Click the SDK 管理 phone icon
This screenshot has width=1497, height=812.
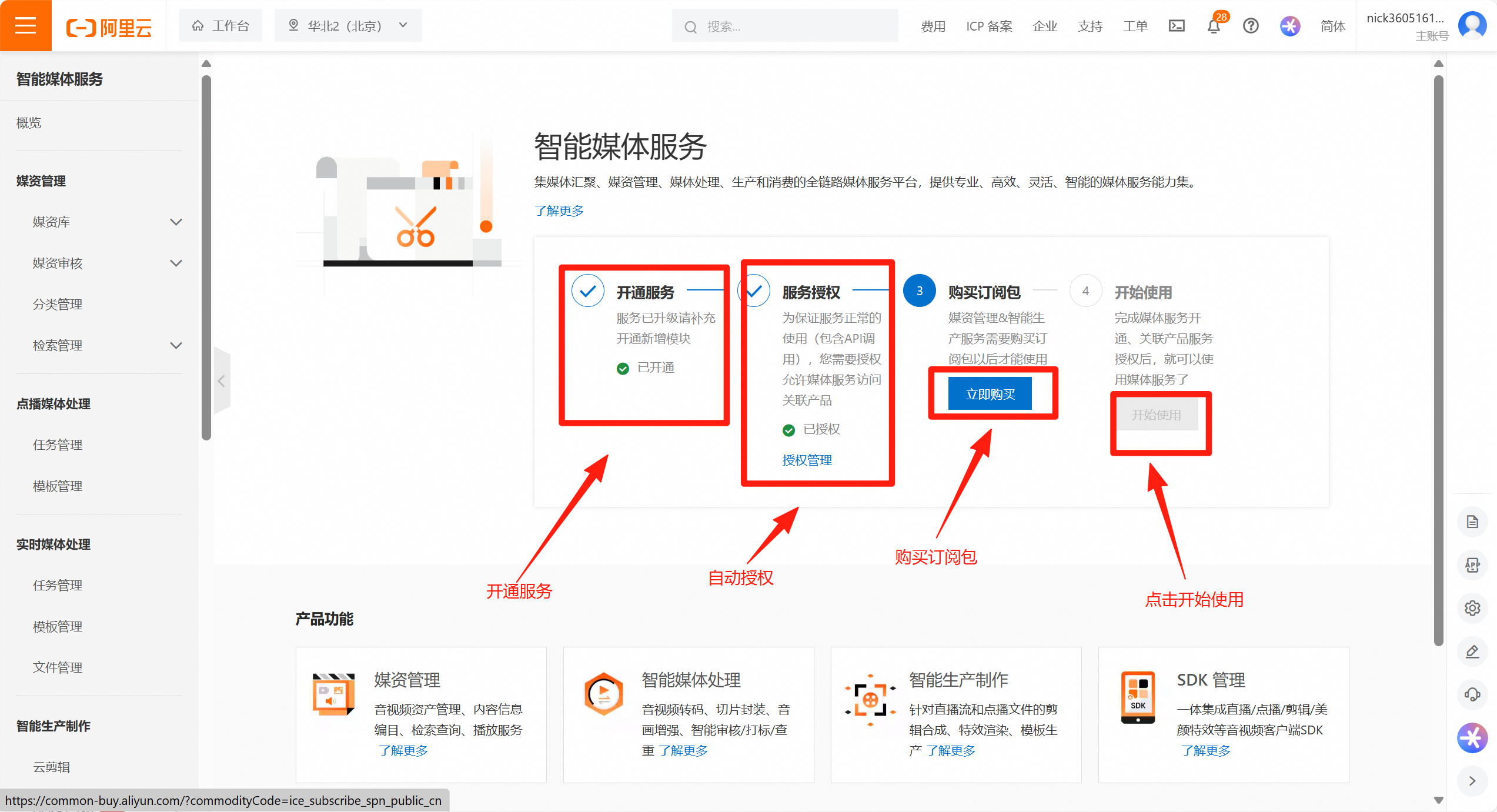click(x=1138, y=697)
